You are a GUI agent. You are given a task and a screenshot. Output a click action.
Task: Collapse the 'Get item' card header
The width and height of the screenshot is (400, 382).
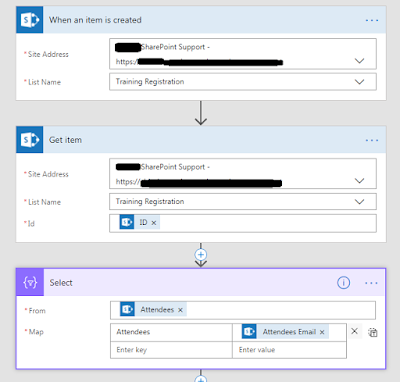[x=201, y=140]
